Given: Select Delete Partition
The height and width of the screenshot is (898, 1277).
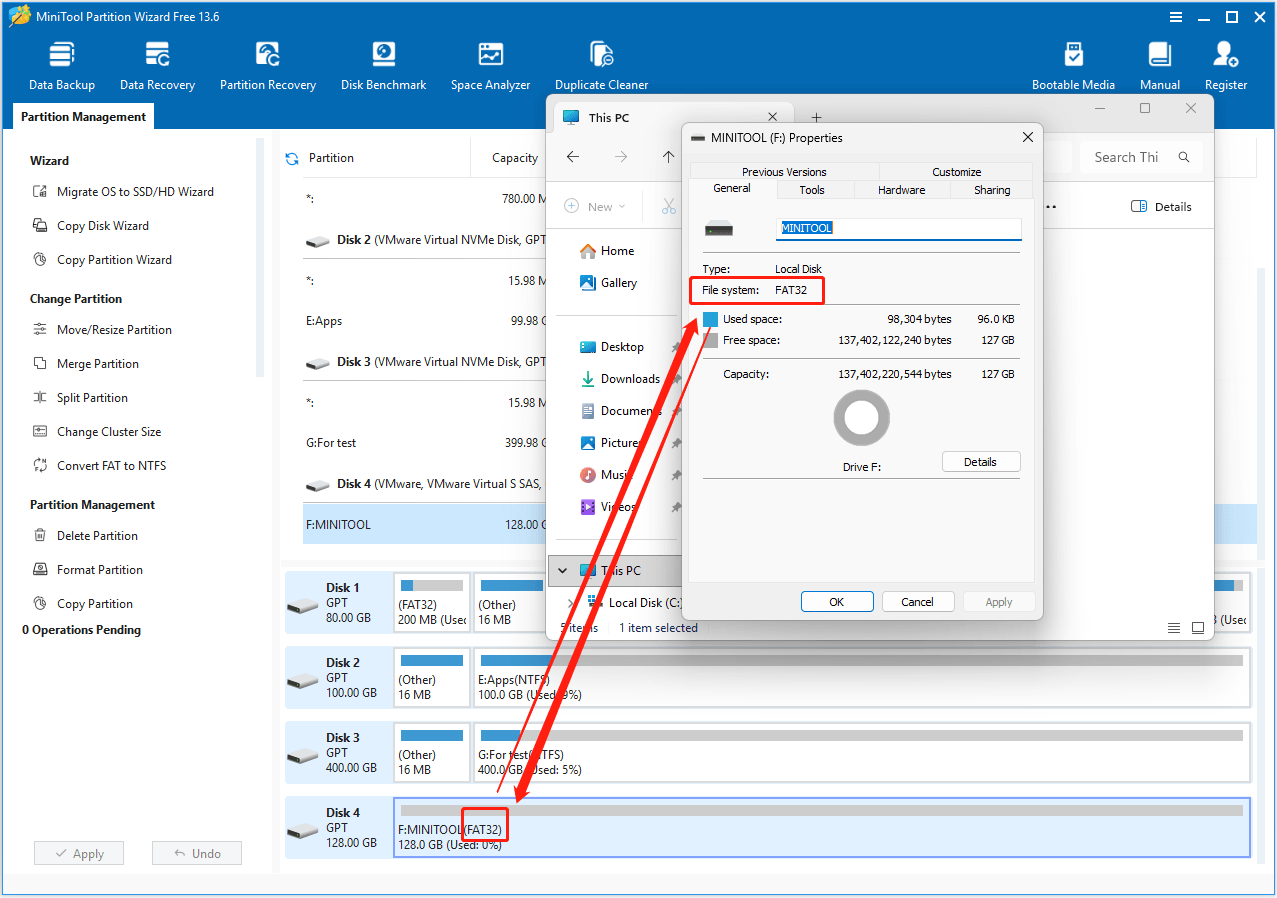Looking at the screenshot, I should (85, 536).
